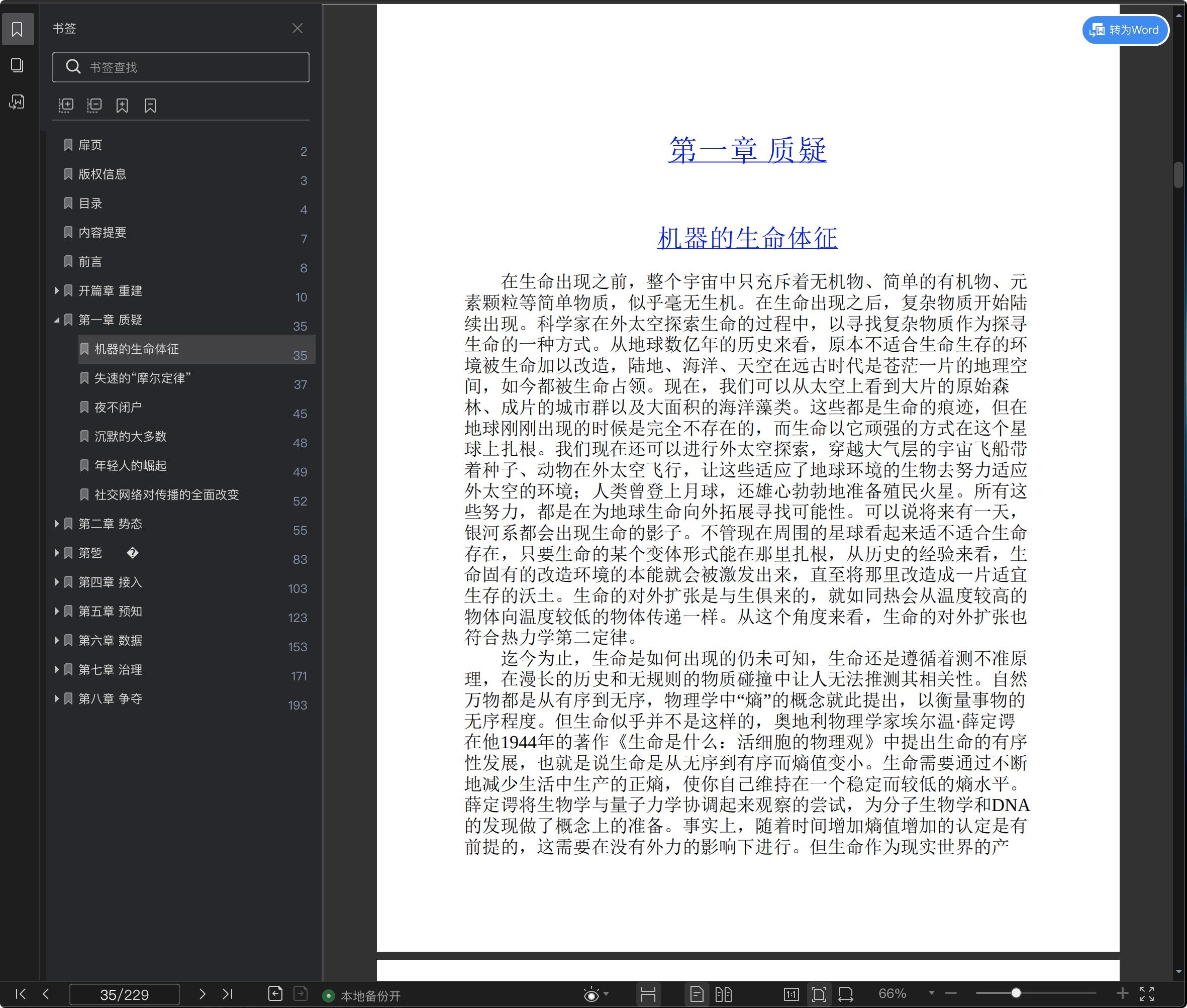Expand the 第八章 争夺 bookmark
Image resolution: width=1187 pixels, height=1008 pixels.
(57, 698)
